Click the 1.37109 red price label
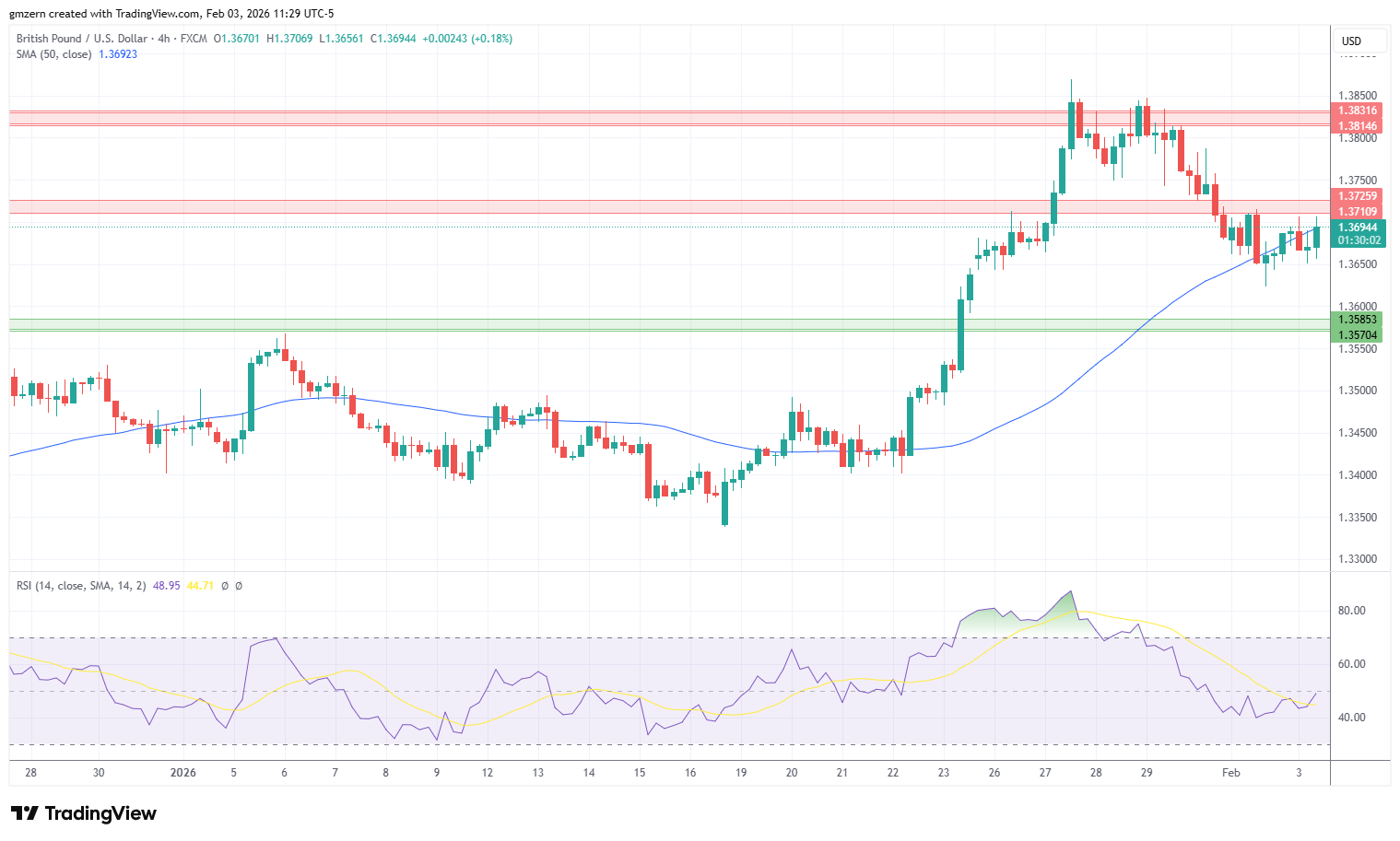The width and height of the screenshot is (1400, 841). (x=1358, y=212)
